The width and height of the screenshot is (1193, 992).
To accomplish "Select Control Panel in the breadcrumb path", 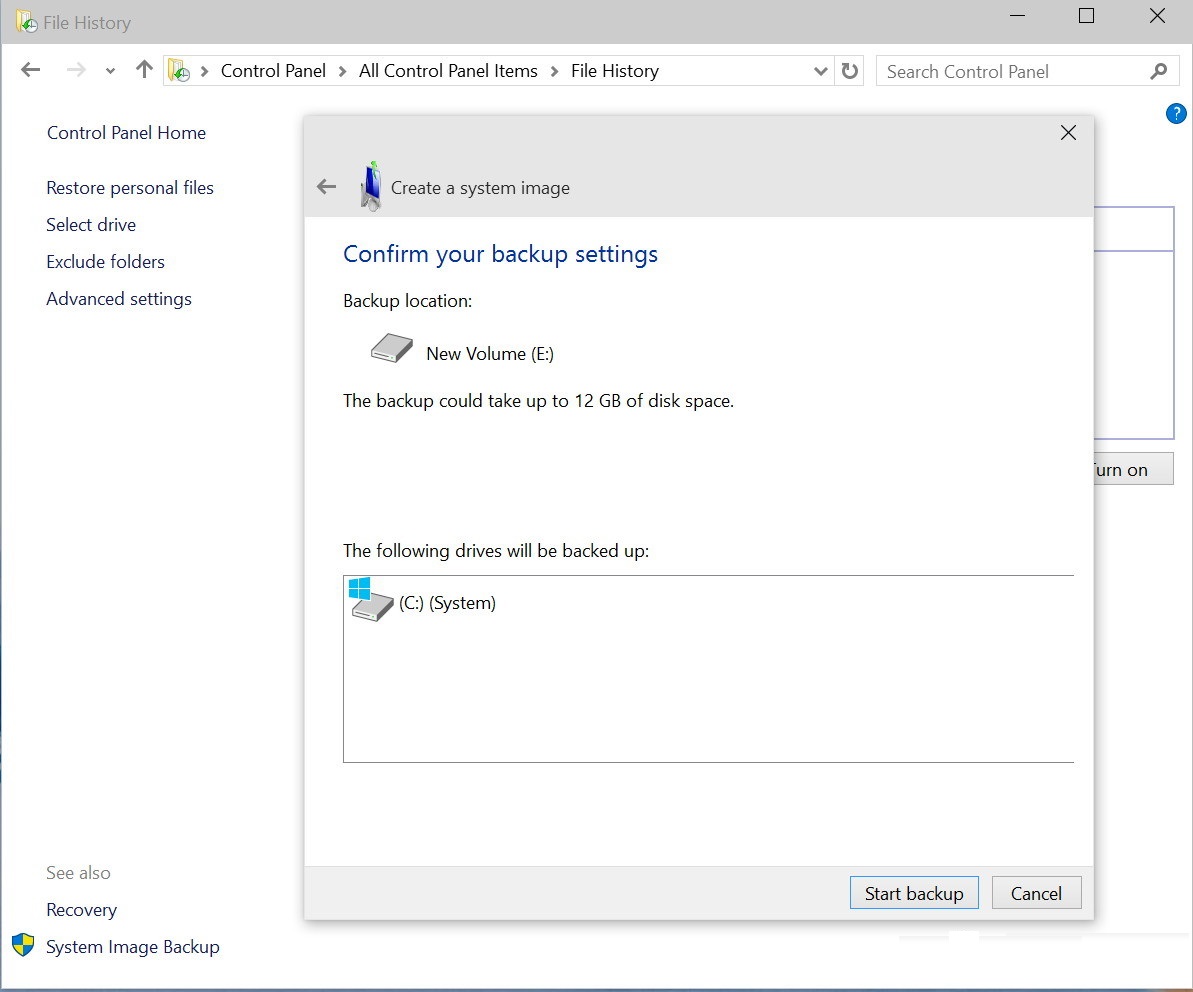I will 273,70.
